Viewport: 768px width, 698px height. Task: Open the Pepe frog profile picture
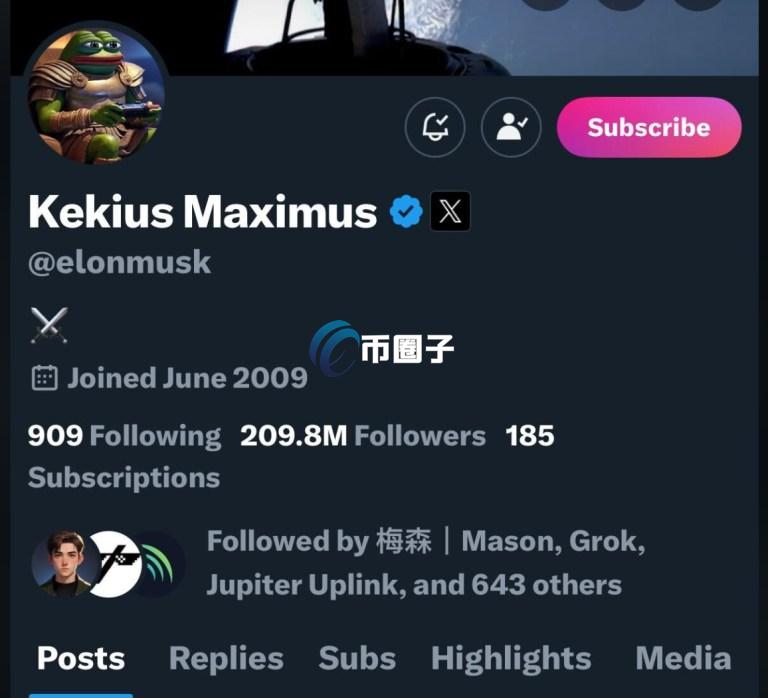(x=96, y=96)
